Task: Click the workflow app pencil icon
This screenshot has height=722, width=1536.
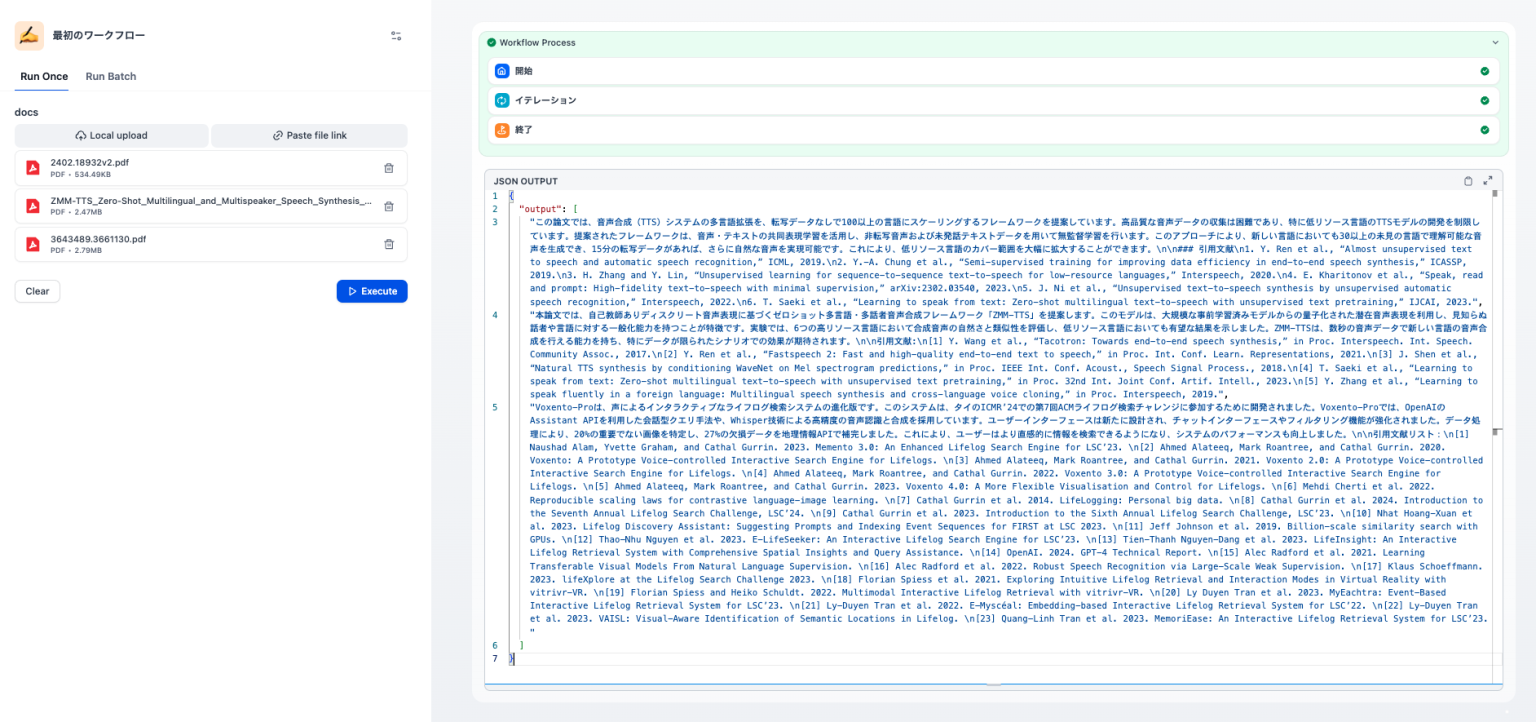Action: pos(29,35)
